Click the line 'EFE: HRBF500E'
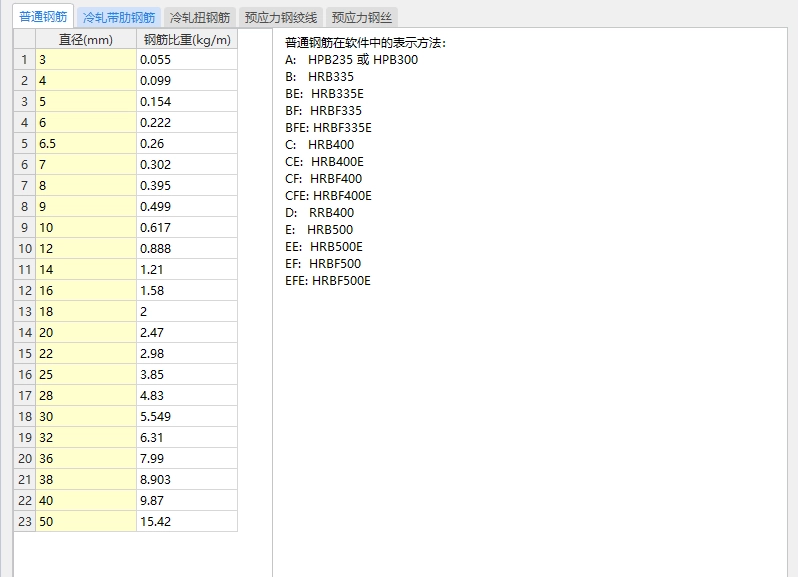 pyautogui.click(x=328, y=280)
